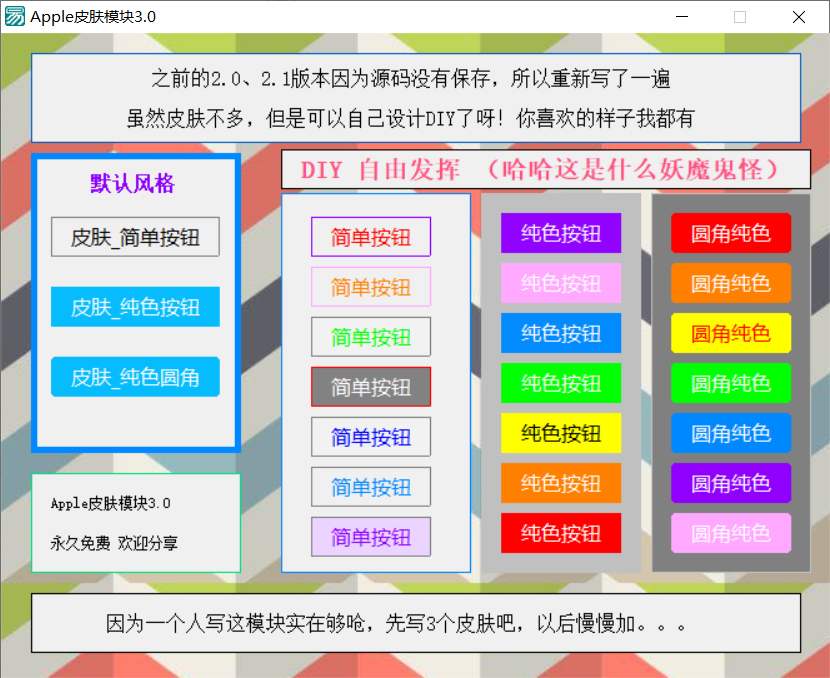
Task: Click the pink 圆角纯色 button
Action: click(731, 533)
